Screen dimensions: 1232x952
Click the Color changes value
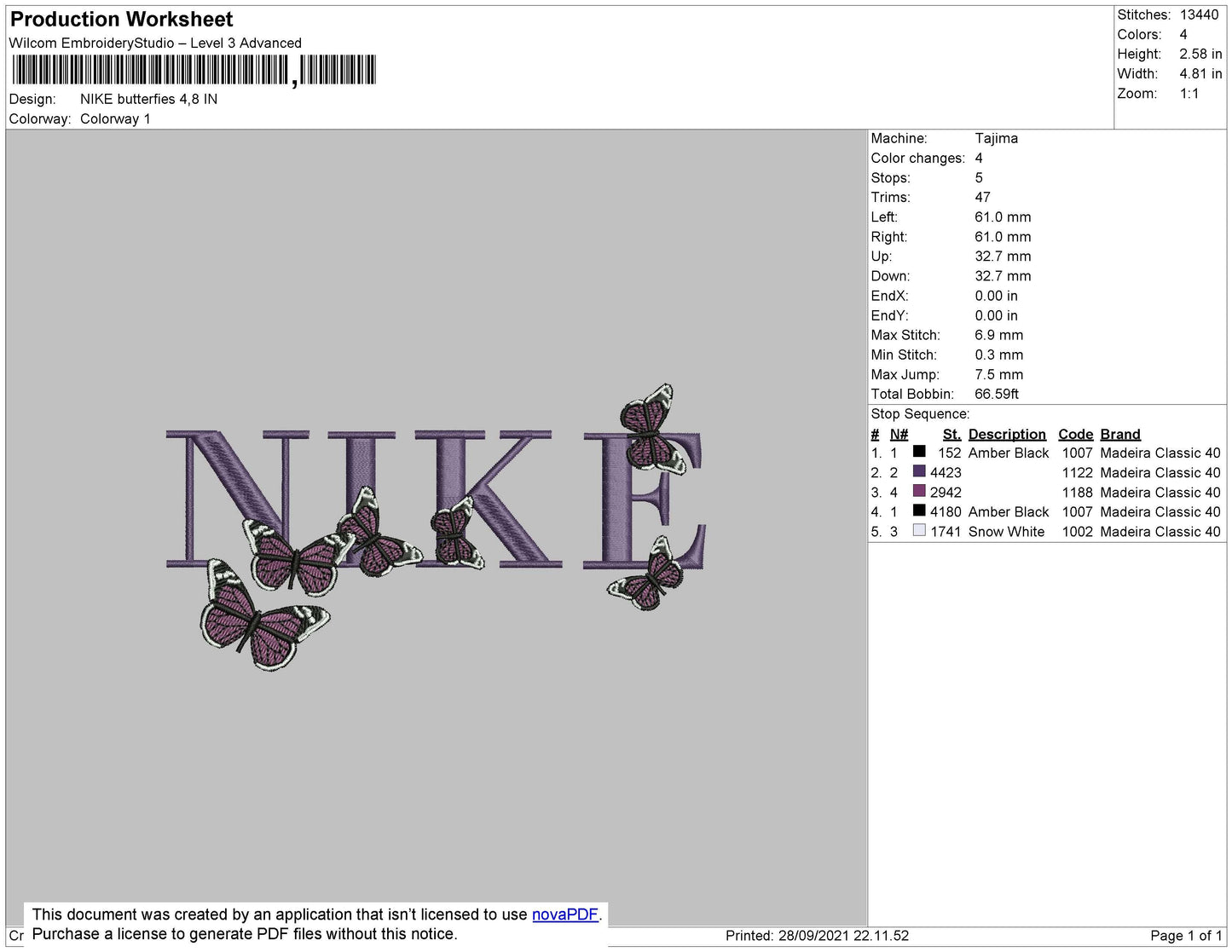click(979, 158)
